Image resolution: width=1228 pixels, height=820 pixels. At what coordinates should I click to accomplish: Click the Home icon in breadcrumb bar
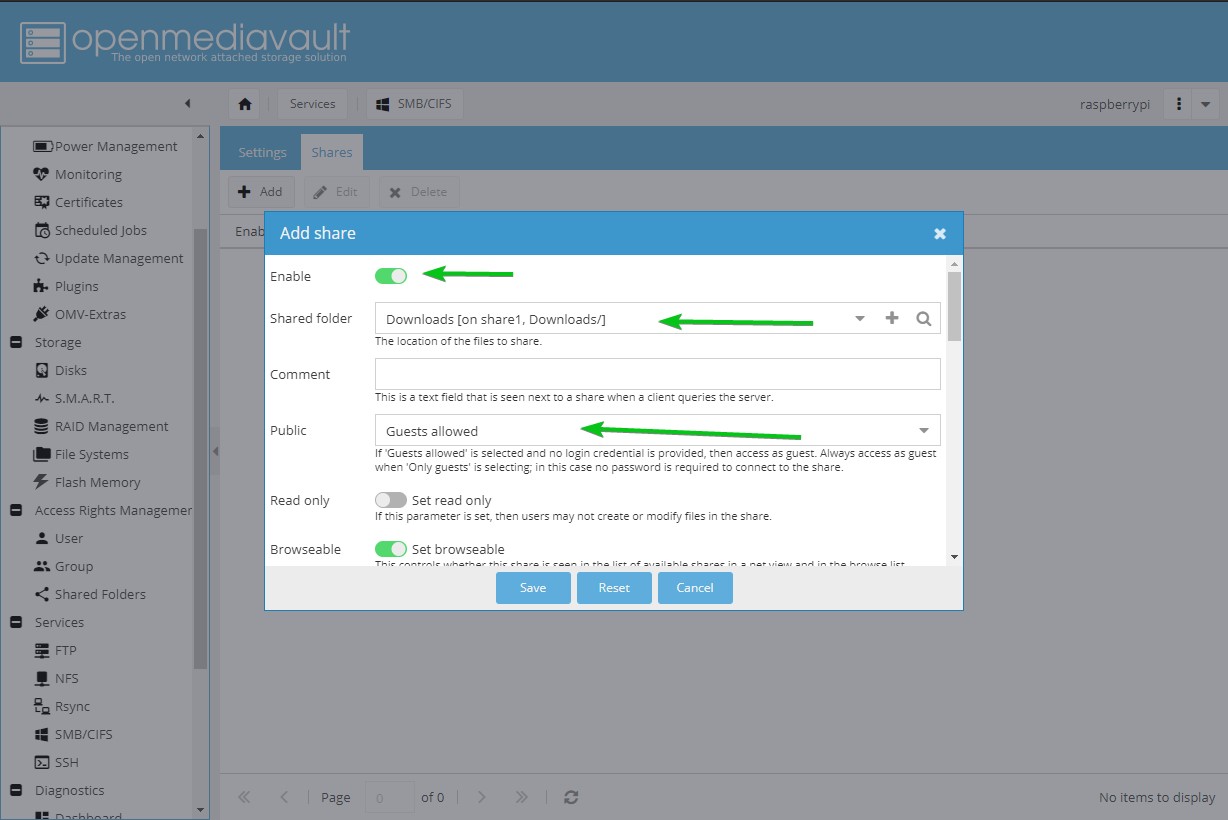click(245, 104)
